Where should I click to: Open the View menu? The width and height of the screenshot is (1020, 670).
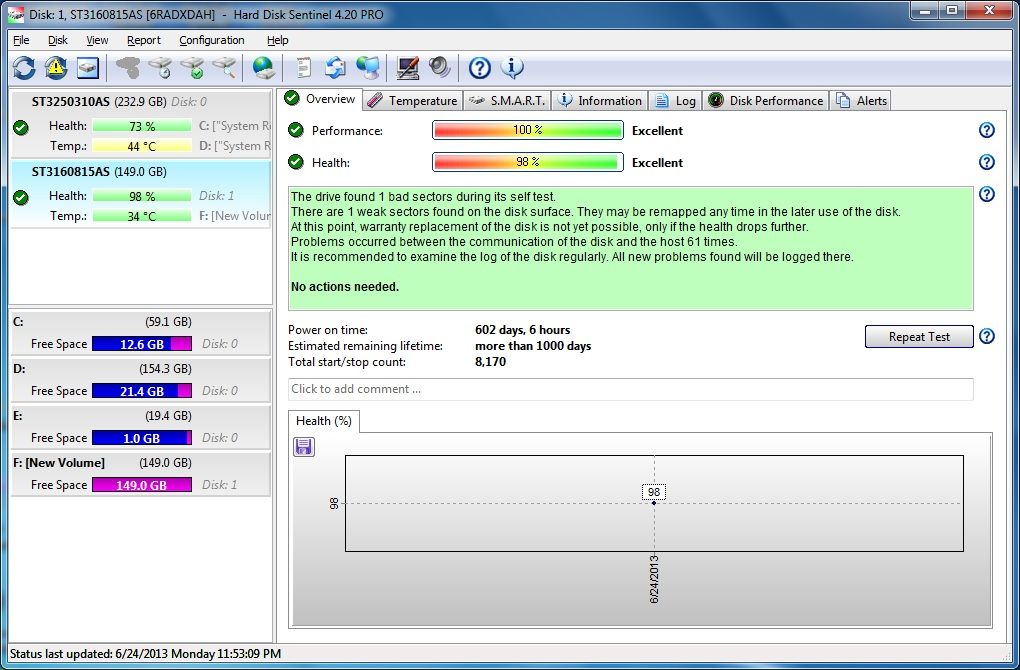click(x=97, y=40)
